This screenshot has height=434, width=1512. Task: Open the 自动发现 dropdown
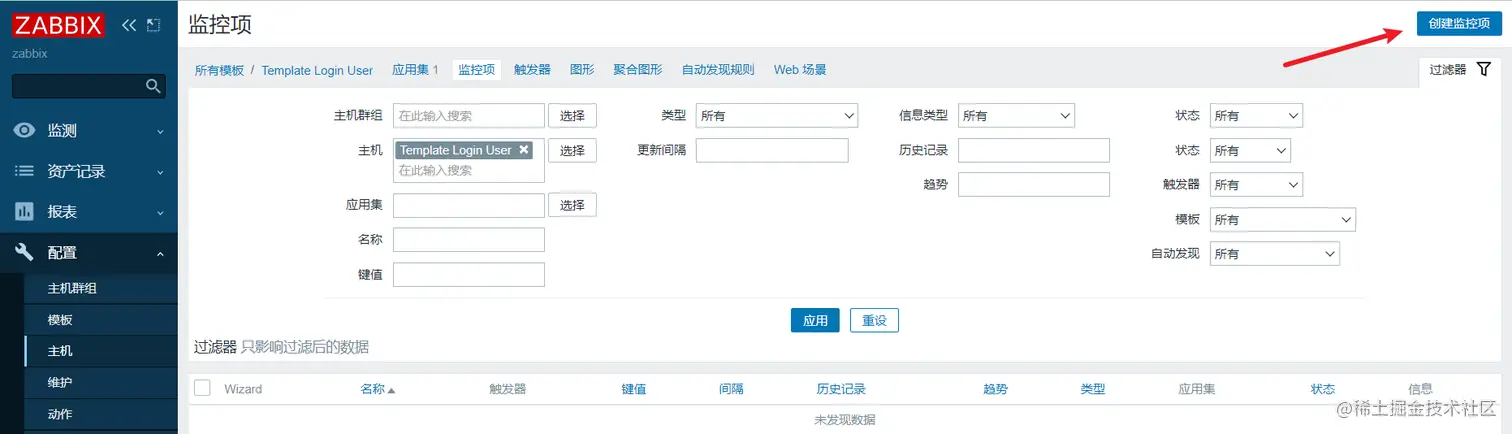[x=1275, y=254]
